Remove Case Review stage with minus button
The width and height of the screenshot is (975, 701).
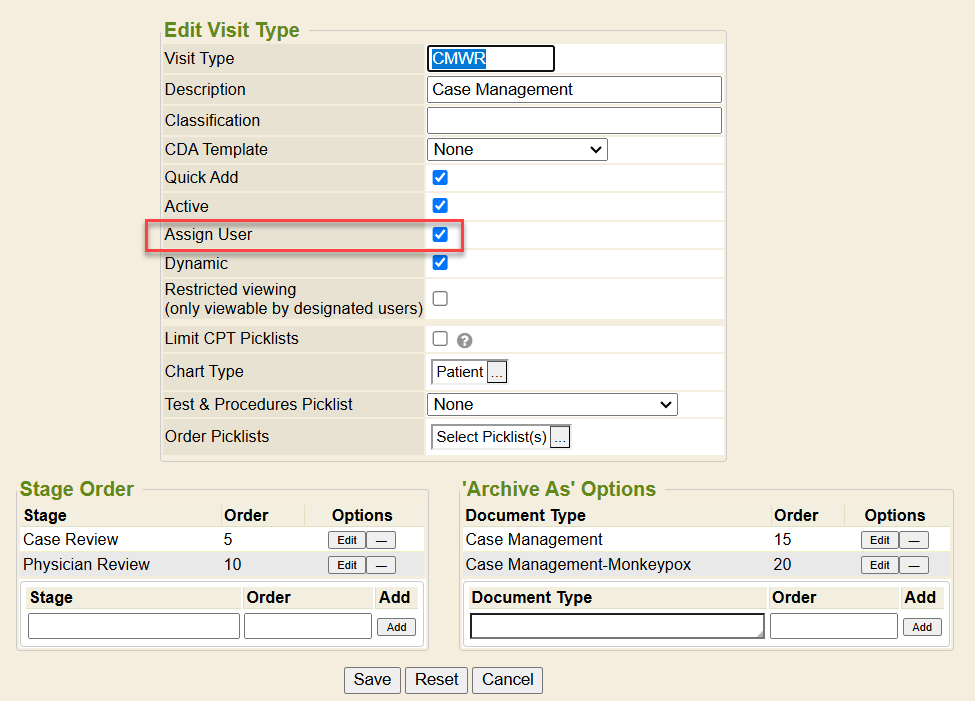[x=381, y=540]
